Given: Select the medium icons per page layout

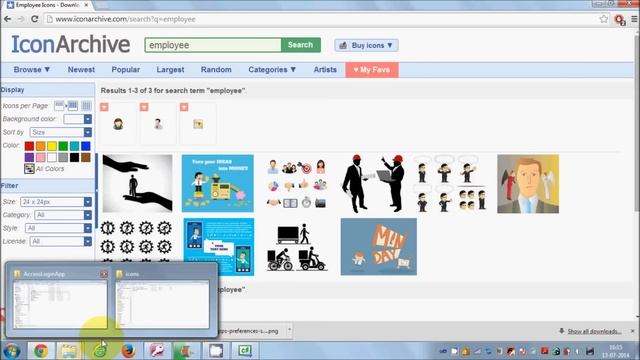Looking at the screenshot, I should tap(73, 106).
